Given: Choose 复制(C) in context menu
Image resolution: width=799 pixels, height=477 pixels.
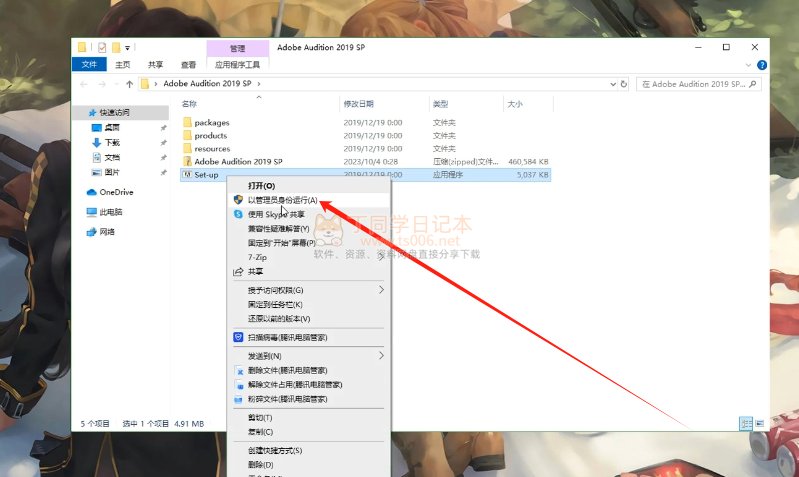Looking at the screenshot, I should 260,432.
